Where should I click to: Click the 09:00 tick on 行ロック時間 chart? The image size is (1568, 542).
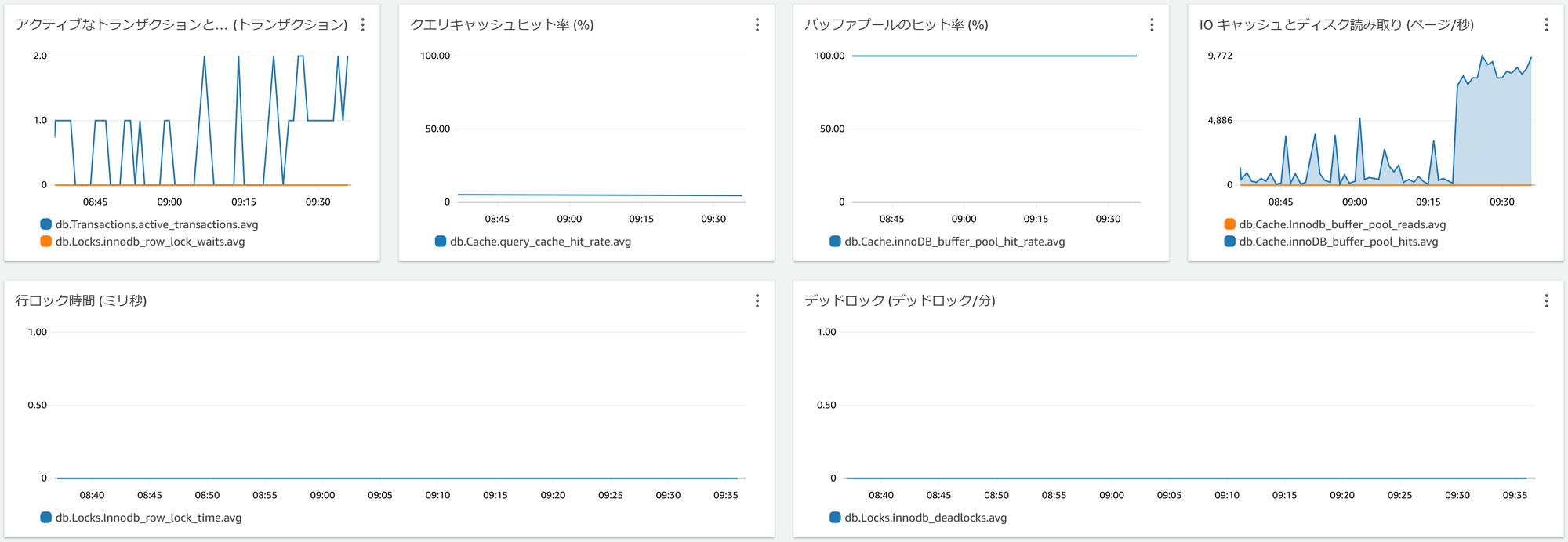coord(322,495)
